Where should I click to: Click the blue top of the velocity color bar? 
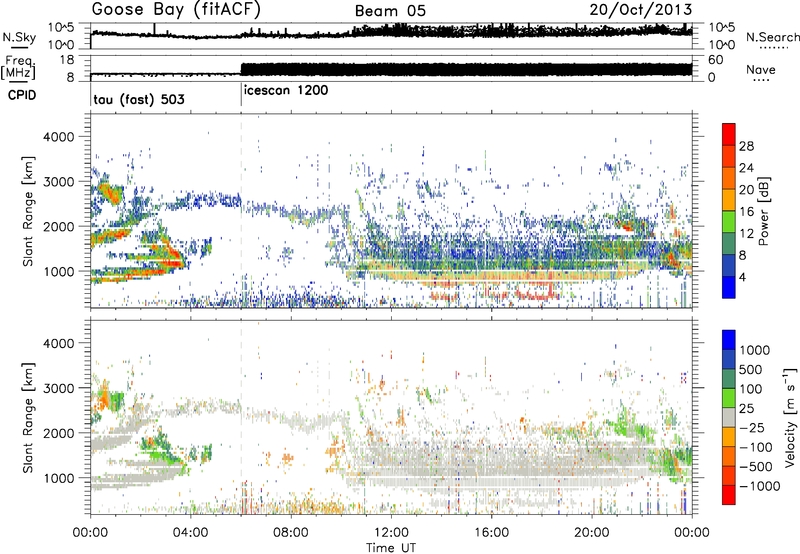729,339
